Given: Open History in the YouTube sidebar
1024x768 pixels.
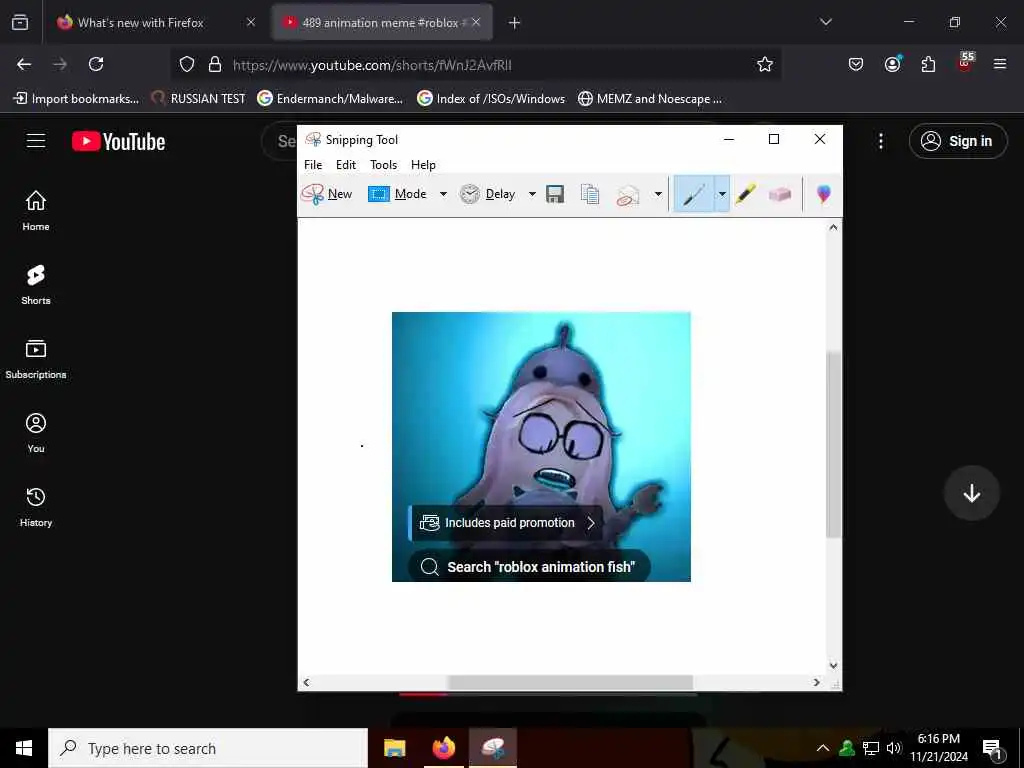Looking at the screenshot, I should pos(36,507).
